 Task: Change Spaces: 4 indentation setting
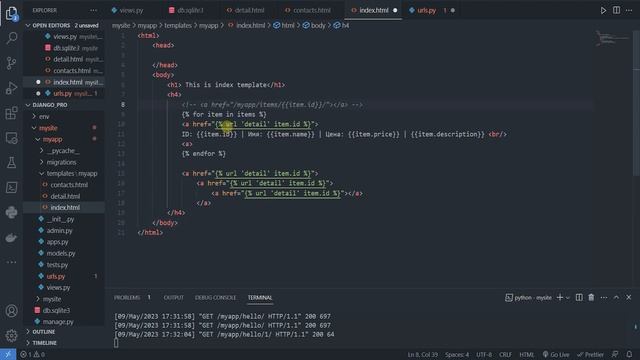tap(457, 354)
